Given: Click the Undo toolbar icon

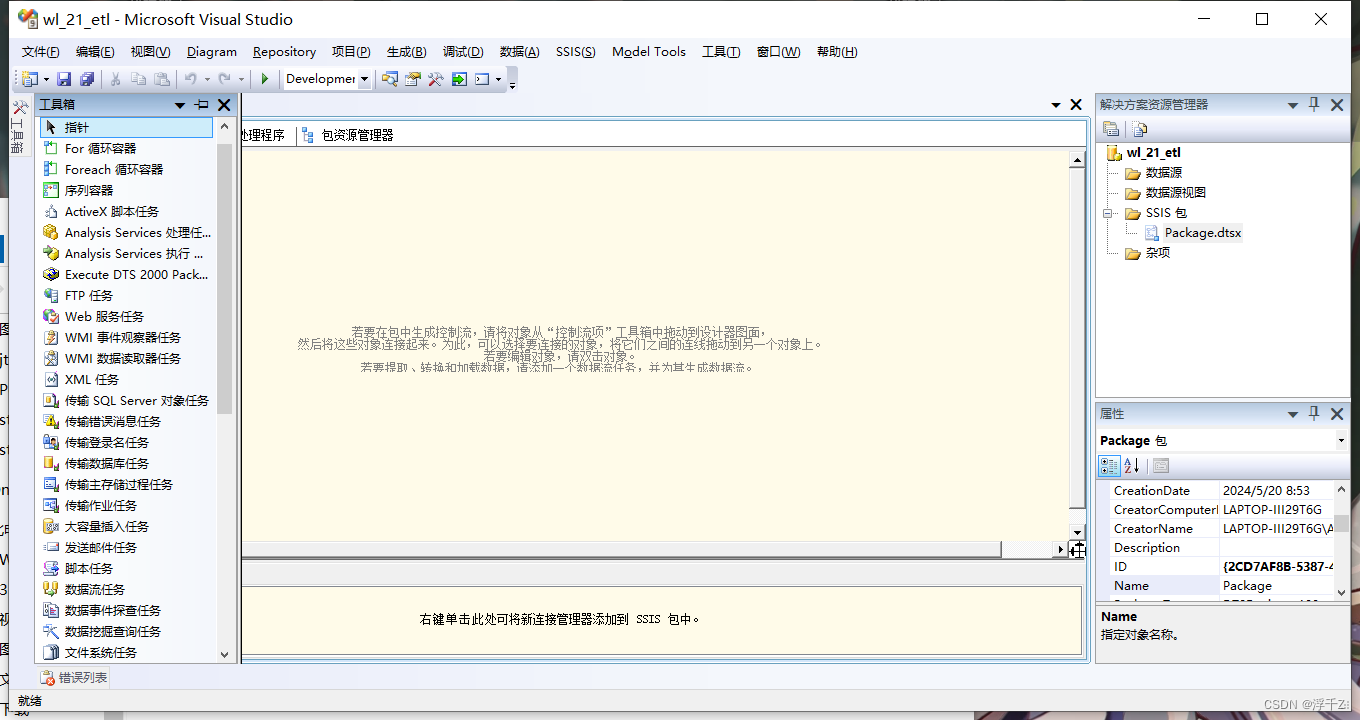Looking at the screenshot, I should (190, 79).
